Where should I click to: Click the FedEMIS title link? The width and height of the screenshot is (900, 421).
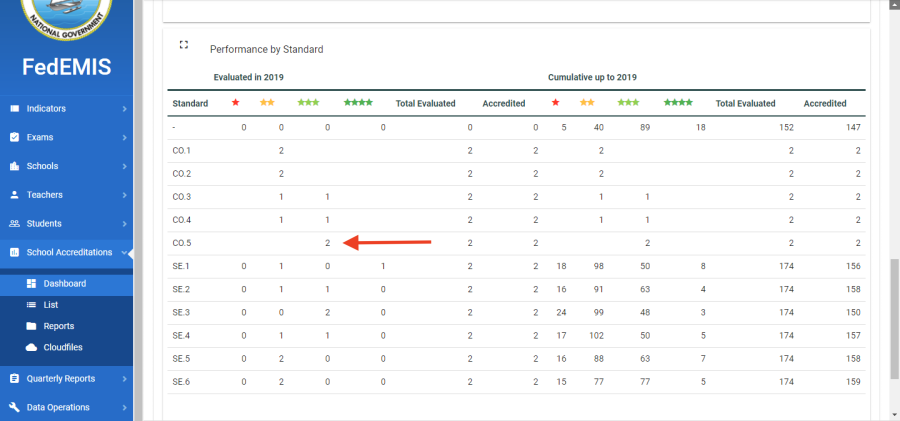[66, 67]
